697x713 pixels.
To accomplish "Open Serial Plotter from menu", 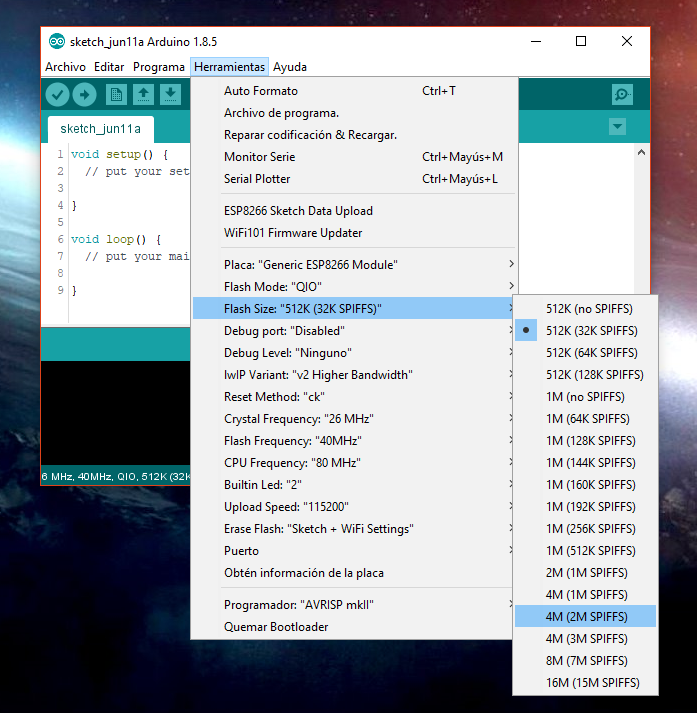I will (x=354, y=179).
